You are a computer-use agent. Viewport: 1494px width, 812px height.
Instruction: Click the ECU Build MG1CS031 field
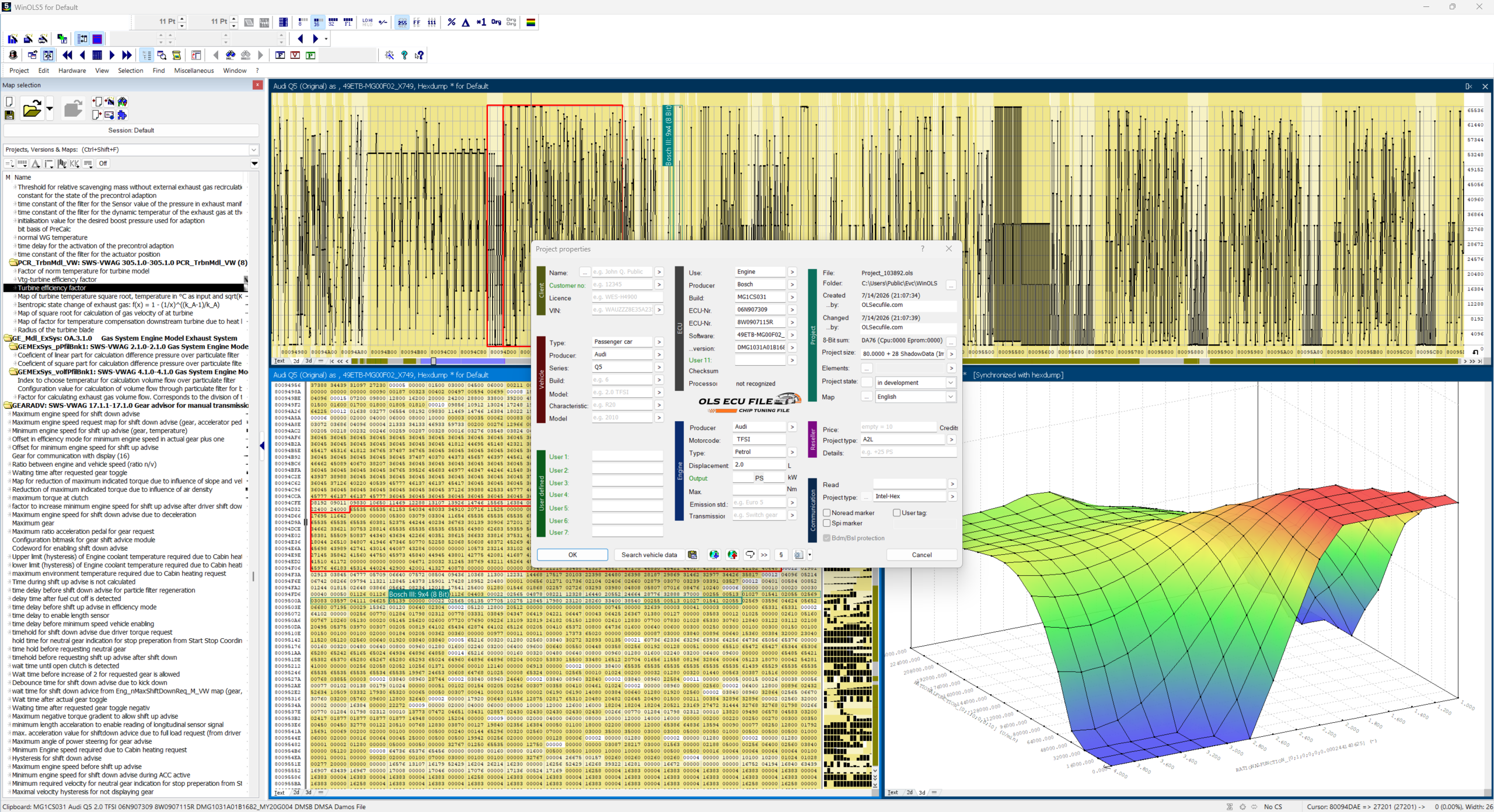point(760,297)
